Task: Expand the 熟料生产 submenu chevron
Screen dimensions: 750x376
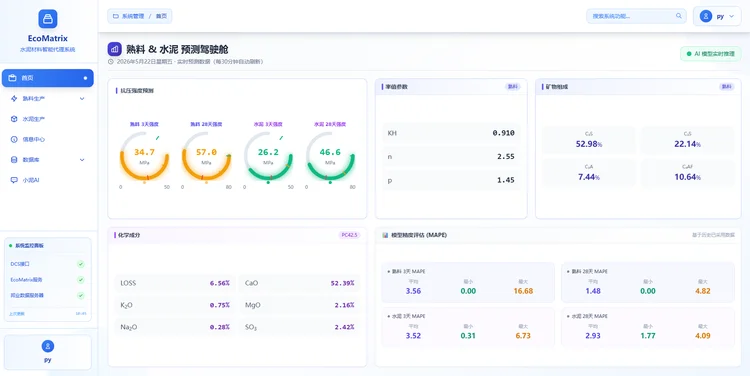Action: 82,99
